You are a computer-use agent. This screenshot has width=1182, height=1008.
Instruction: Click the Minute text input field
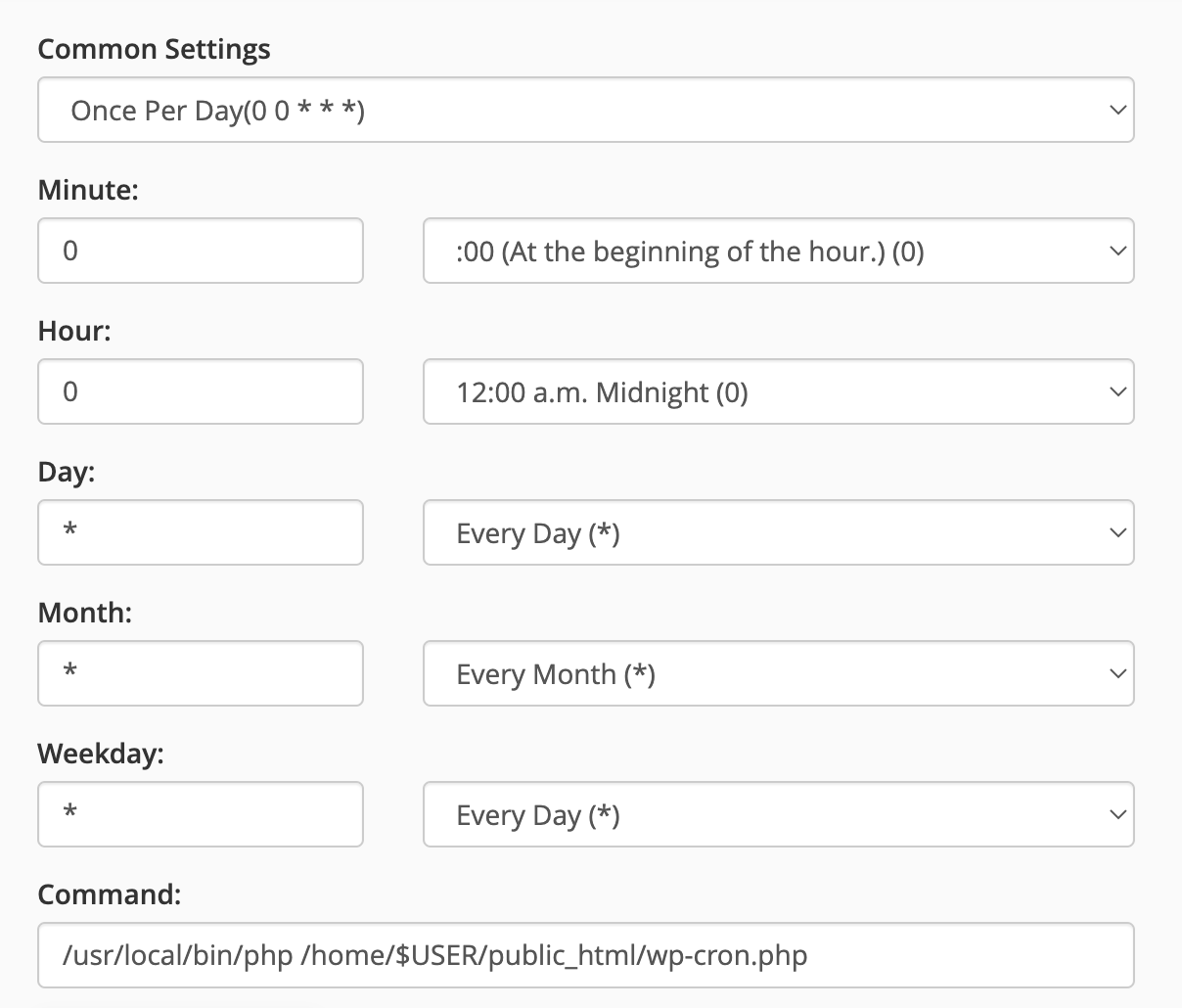(201, 252)
